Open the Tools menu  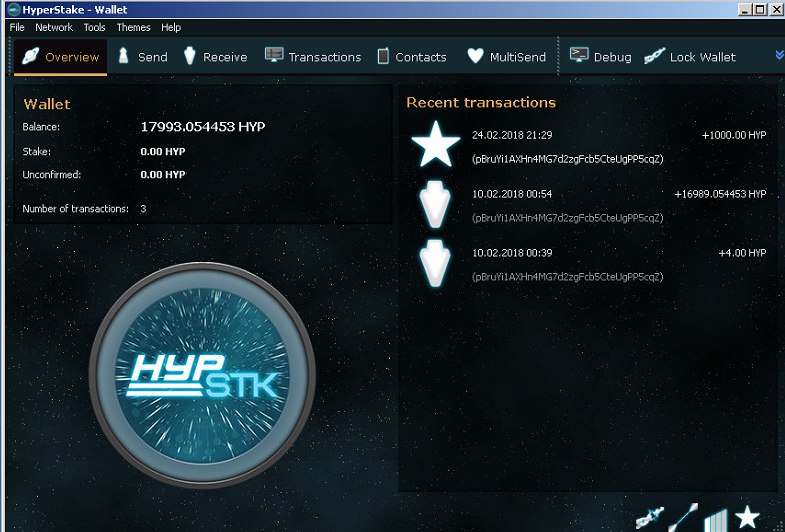pos(94,28)
